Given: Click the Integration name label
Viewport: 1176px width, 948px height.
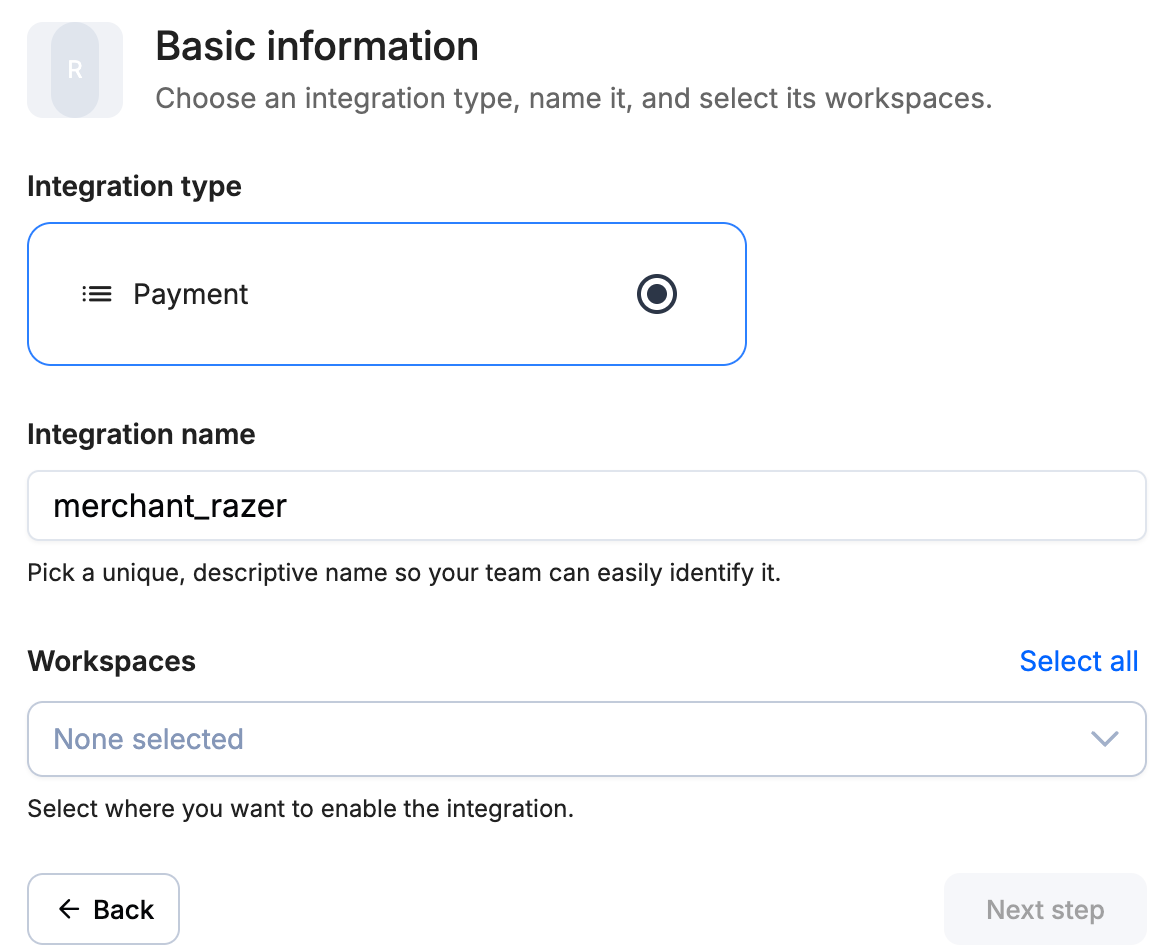Looking at the screenshot, I should coord(141,434).
